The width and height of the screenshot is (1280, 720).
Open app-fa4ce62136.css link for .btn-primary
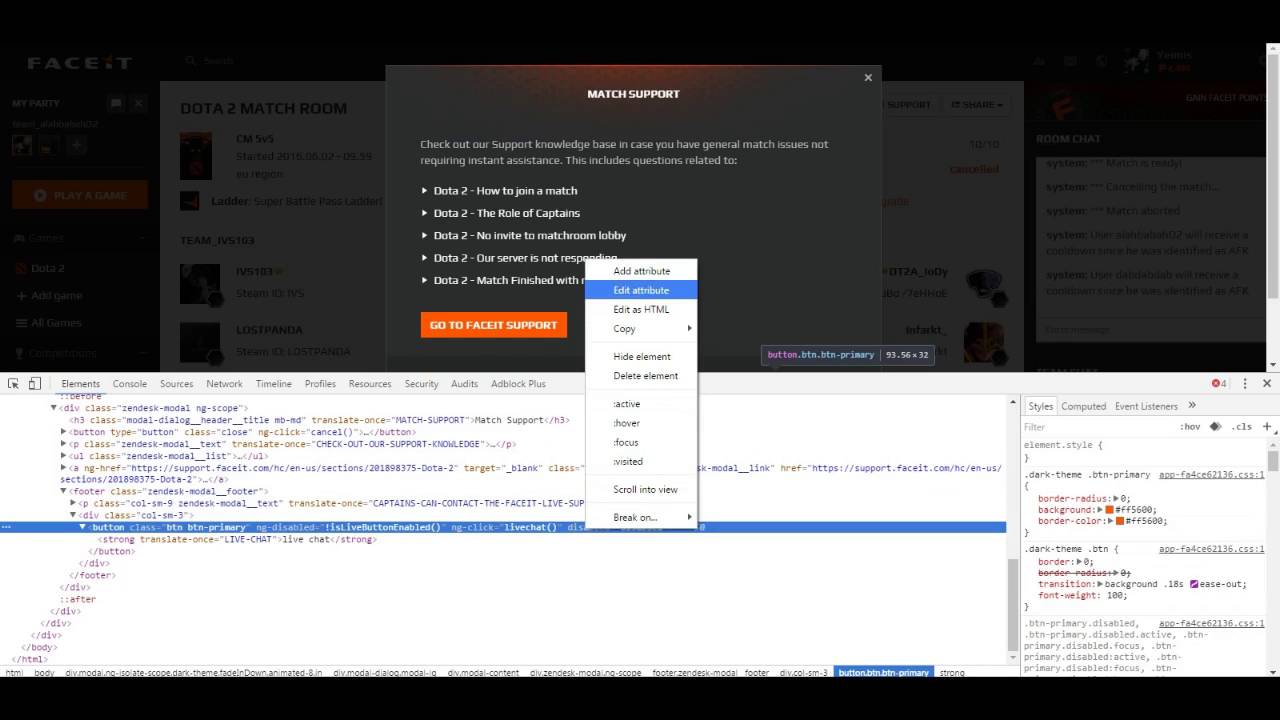1211,475
